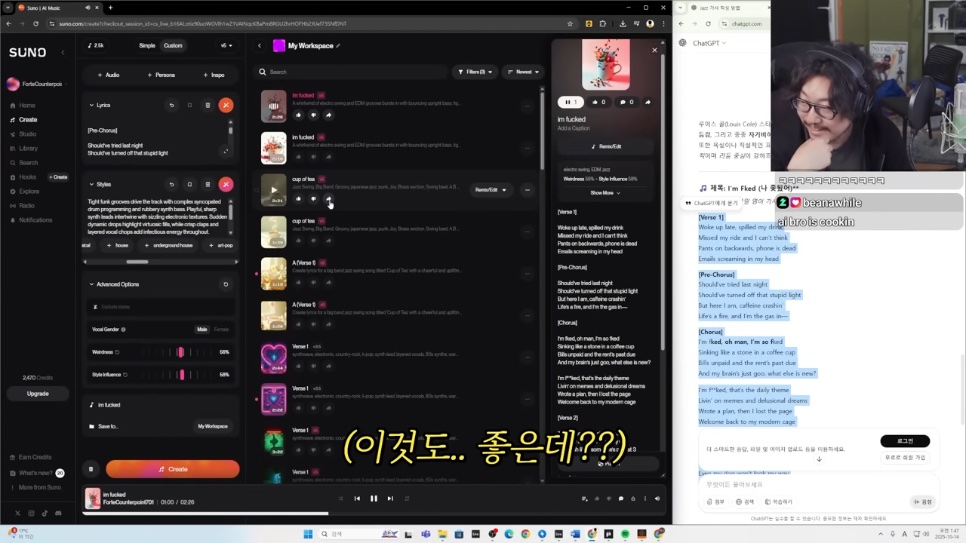Screen dimensions: 966x543
Task: Go to Explore in the sidebar
Action: (29, 191)
